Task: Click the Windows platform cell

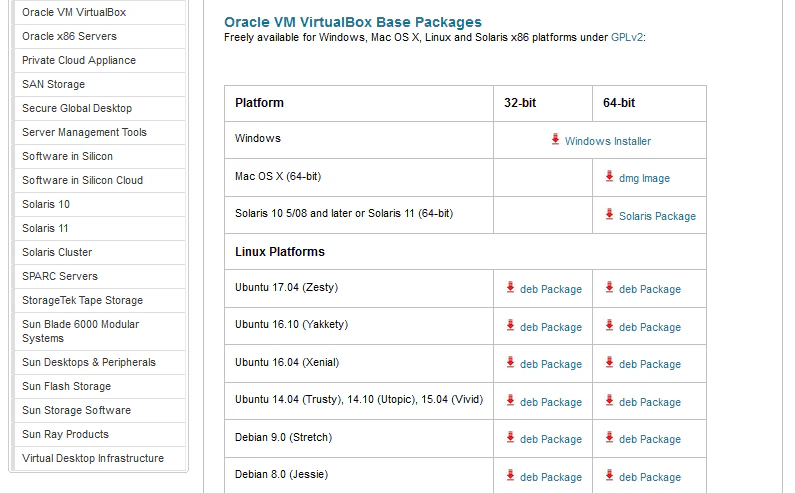Action: tap(359, 139)
